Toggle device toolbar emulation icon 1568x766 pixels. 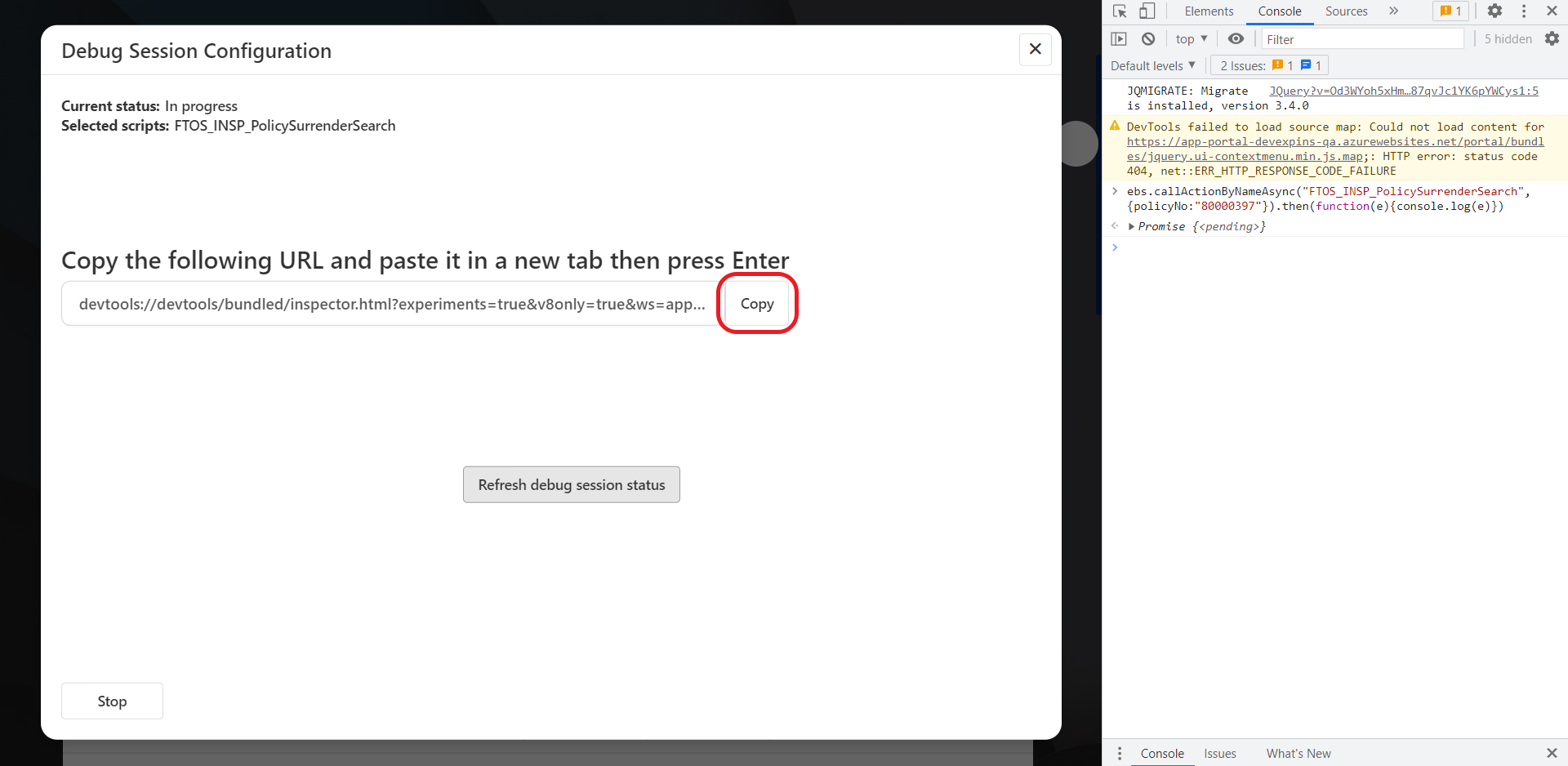click(1147, 11)
